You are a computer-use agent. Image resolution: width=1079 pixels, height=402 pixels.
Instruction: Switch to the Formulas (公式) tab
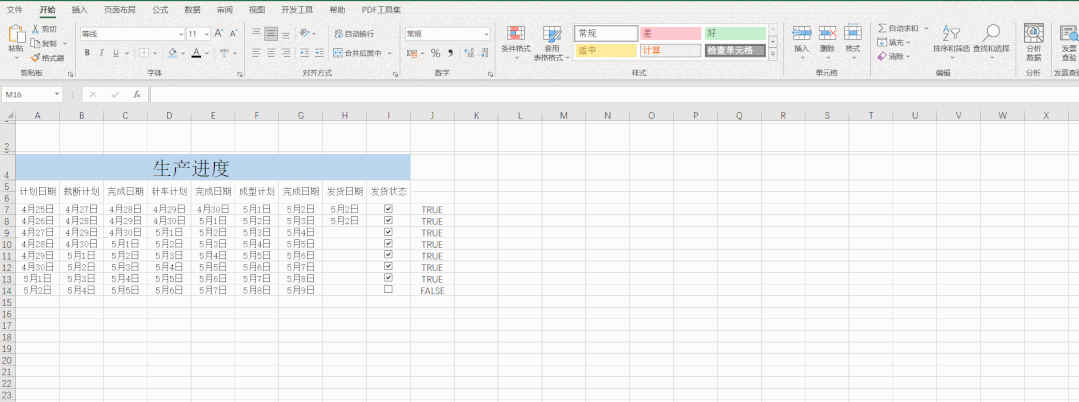[160, 10]
